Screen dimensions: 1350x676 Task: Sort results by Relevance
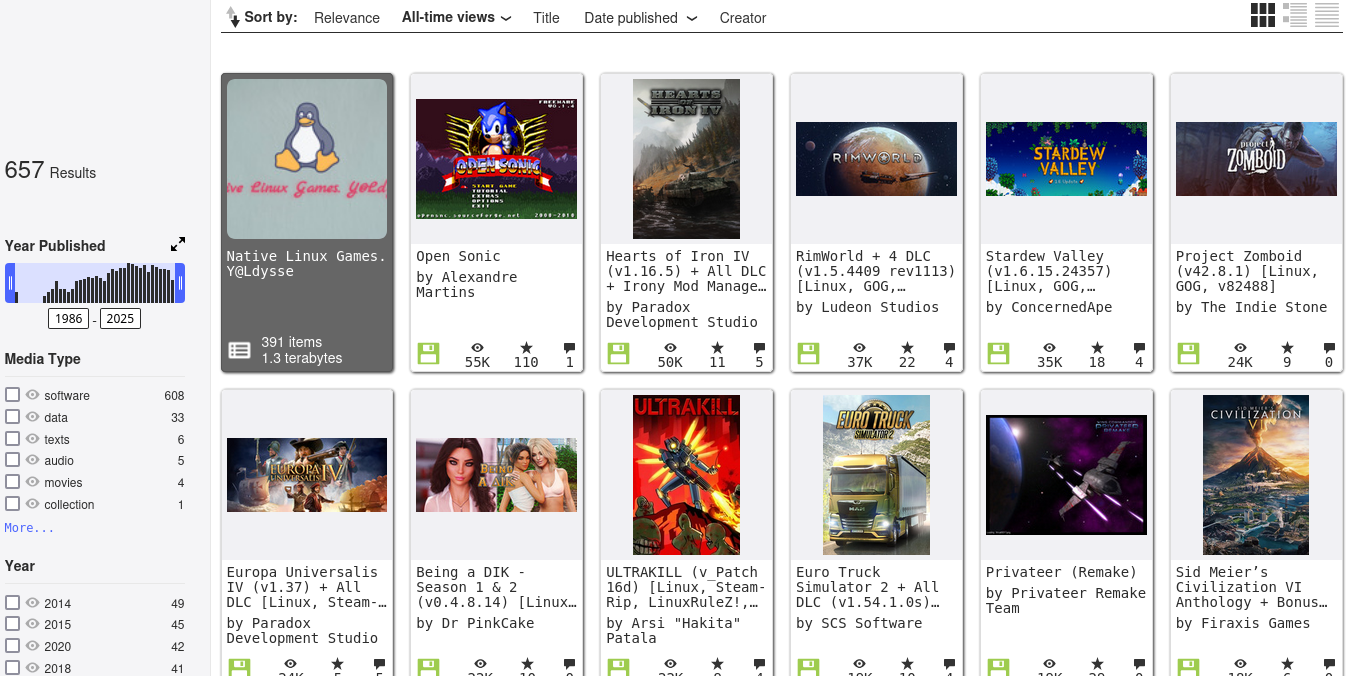click(347, 18)
